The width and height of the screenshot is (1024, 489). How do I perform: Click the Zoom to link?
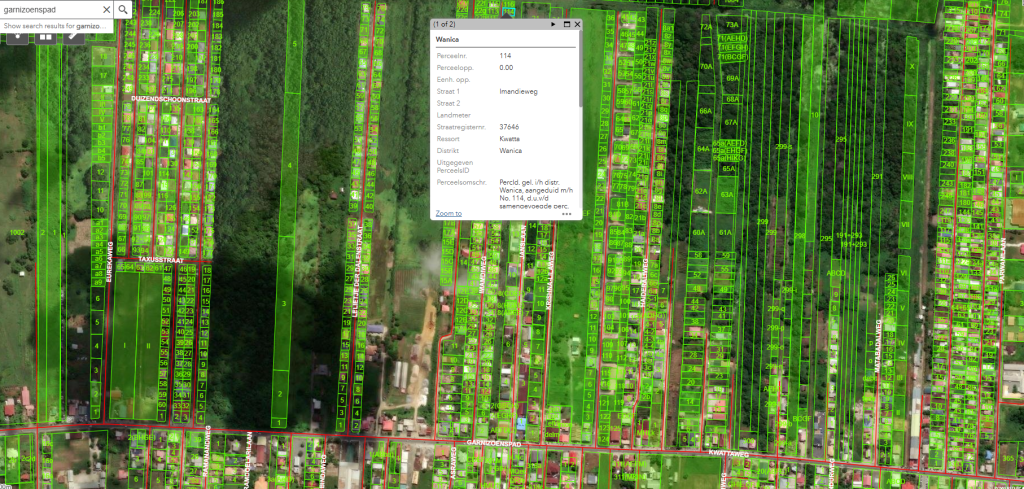click(448, 213)
